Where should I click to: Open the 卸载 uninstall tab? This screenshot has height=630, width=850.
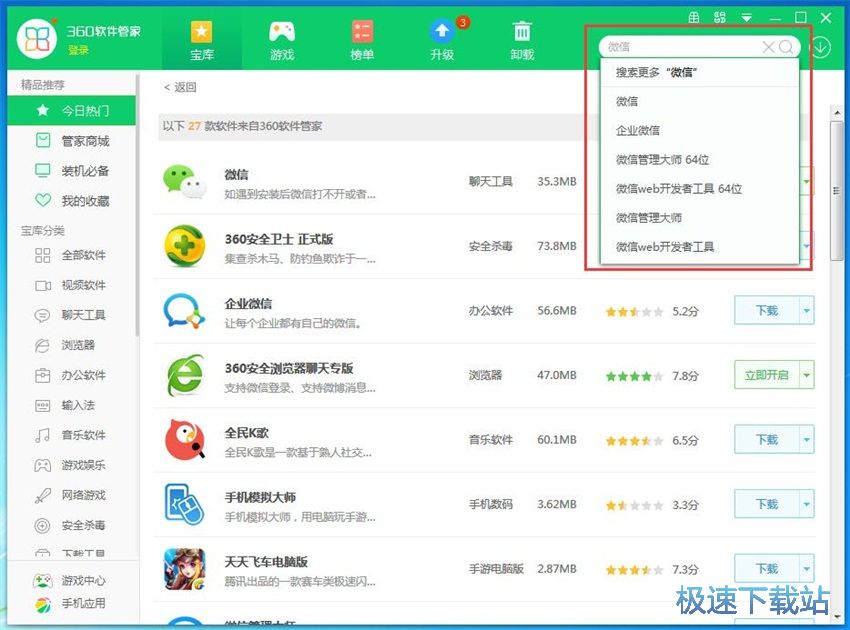(x=522, y=41)
